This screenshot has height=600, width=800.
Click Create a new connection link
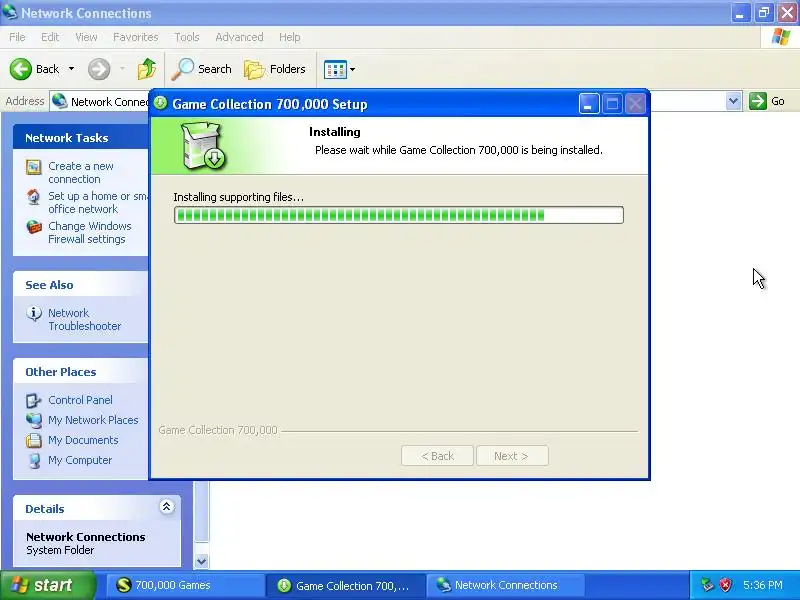(x=81, y=172)
